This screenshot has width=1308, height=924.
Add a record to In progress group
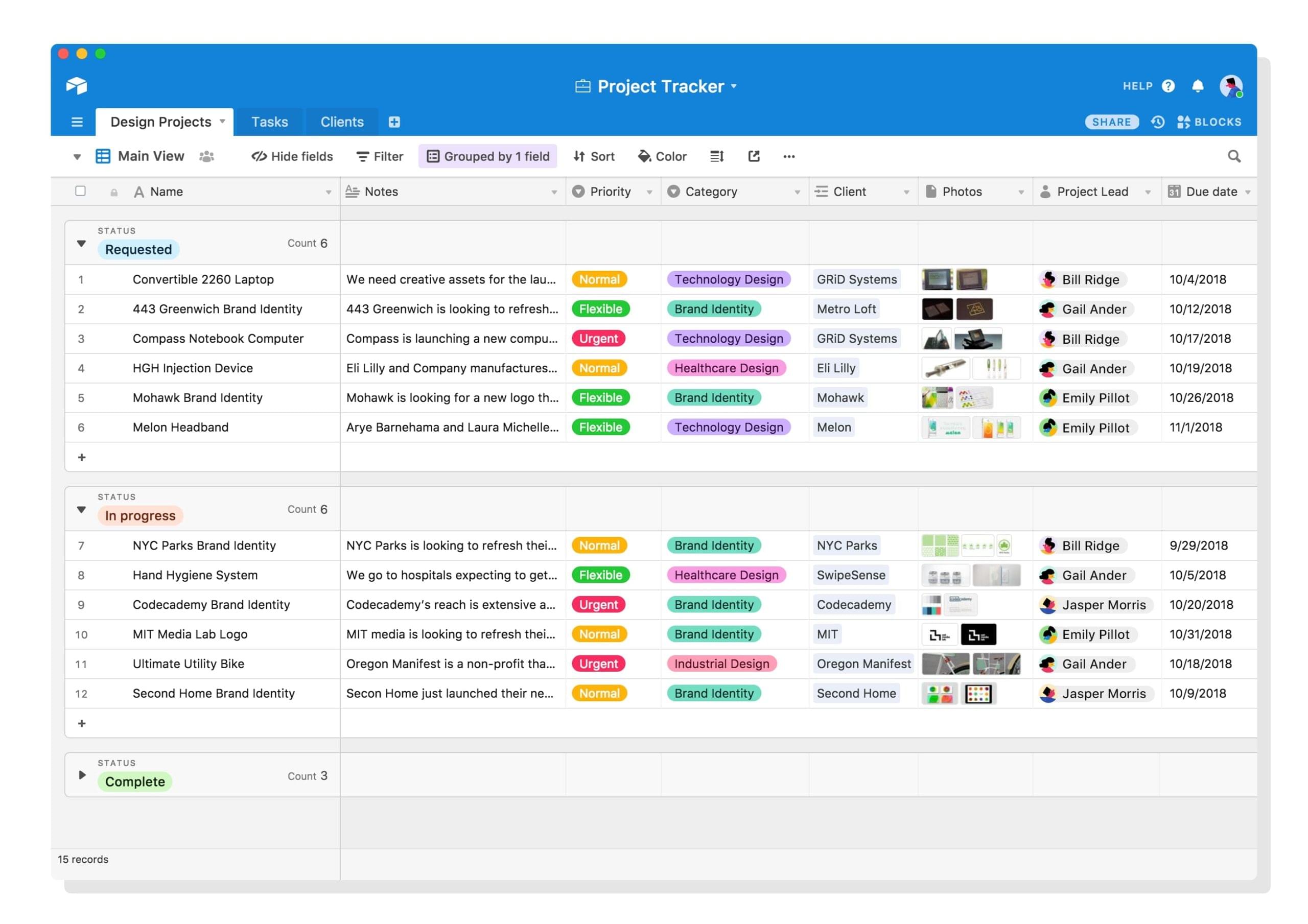pyautogui.click(x=81, y=723)
